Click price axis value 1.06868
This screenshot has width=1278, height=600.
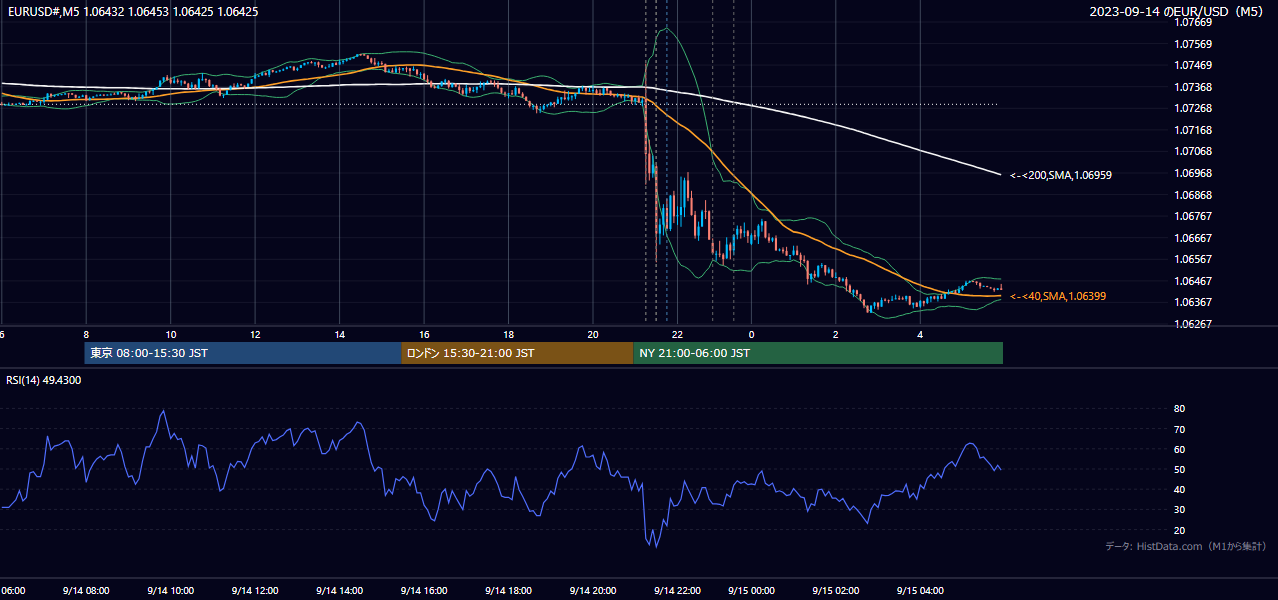(x=1192, y=195)
